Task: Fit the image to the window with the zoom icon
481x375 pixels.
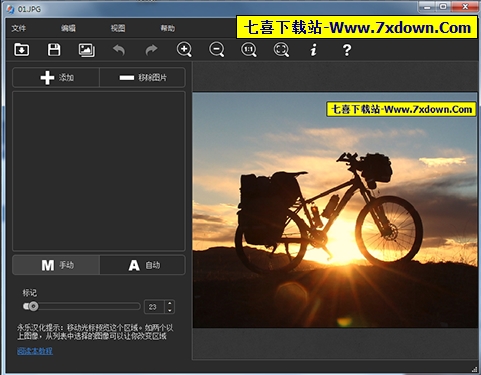Action: point(281,50)
